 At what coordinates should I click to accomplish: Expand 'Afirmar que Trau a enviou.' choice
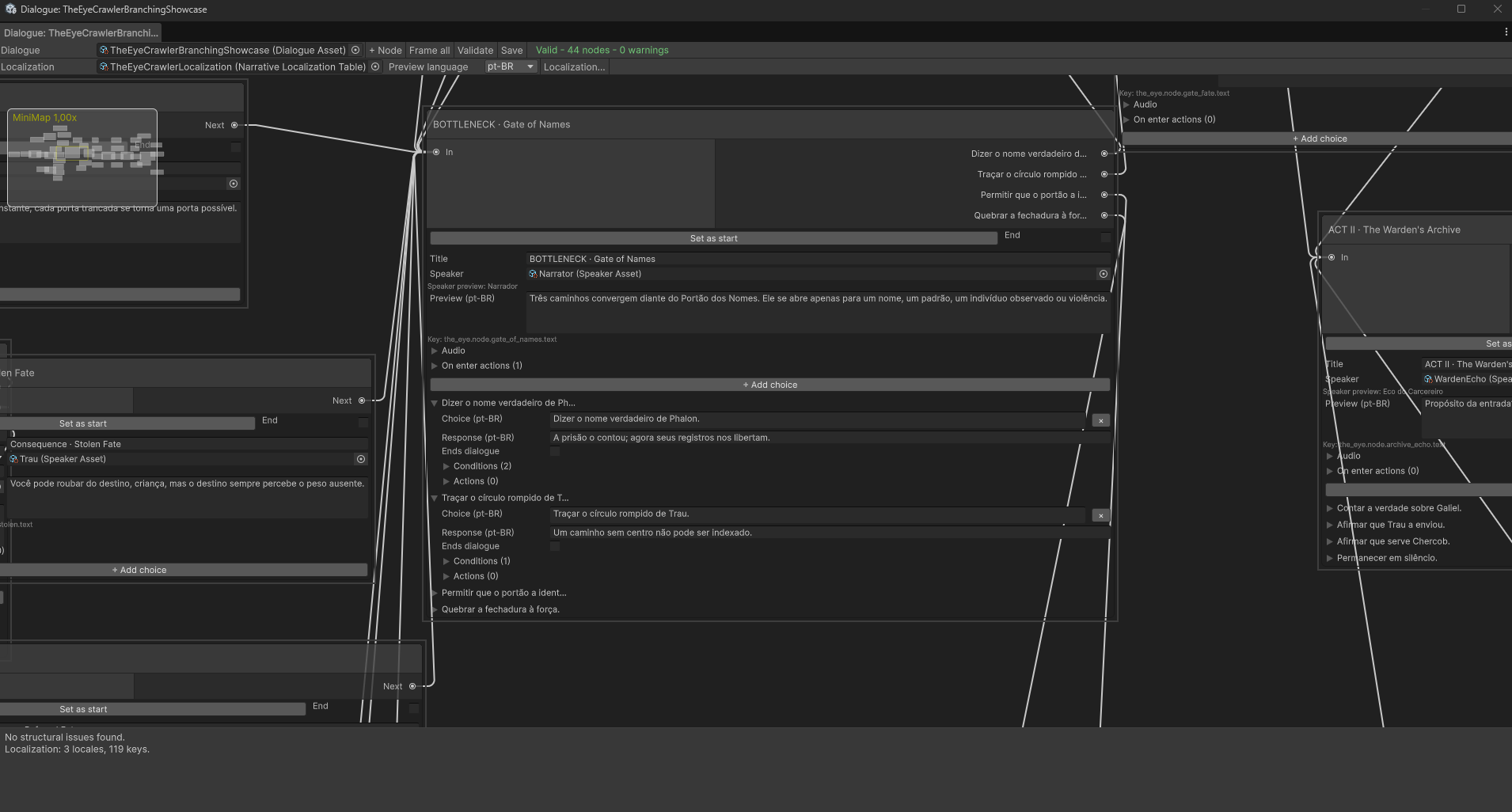click(1329, 525)
